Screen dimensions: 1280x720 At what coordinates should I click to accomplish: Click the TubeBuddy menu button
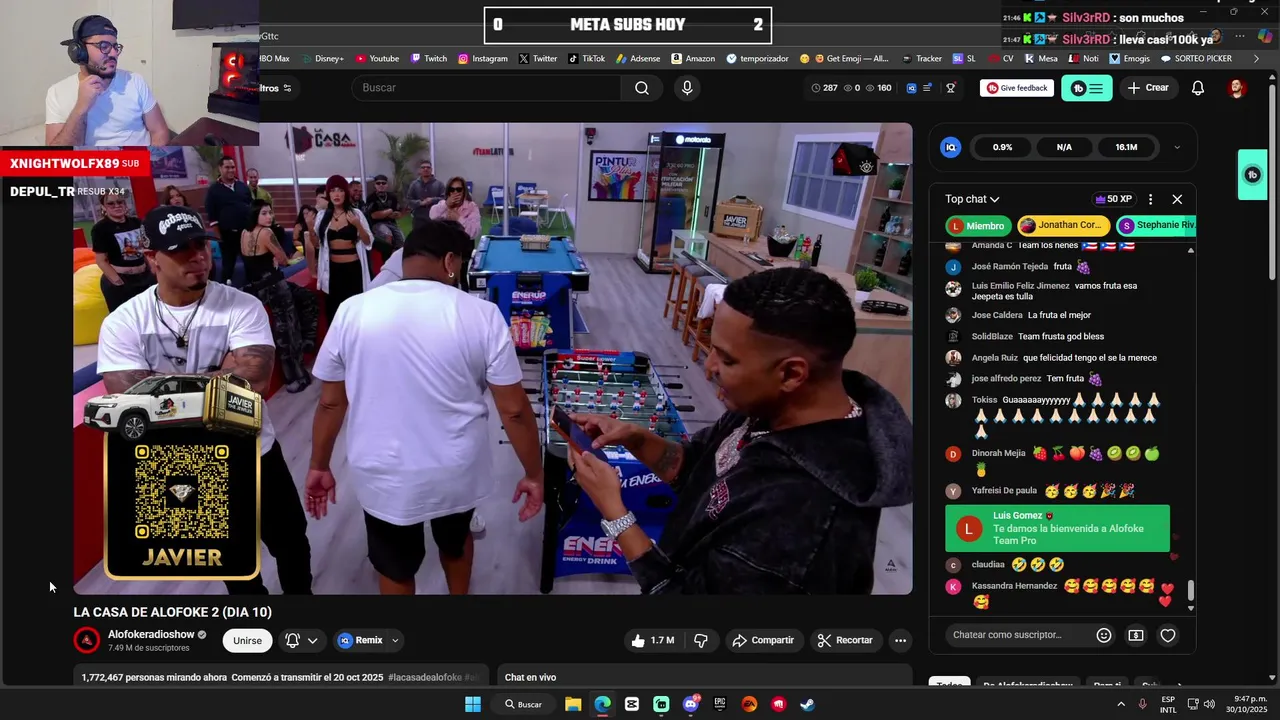click(1087, 88)
